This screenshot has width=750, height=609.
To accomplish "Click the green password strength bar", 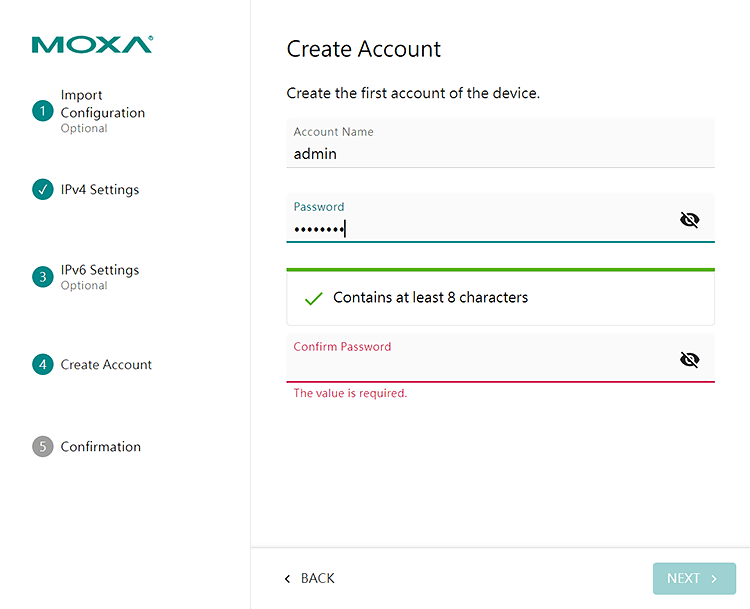I will pyautogui.click(x=500, y=269).
